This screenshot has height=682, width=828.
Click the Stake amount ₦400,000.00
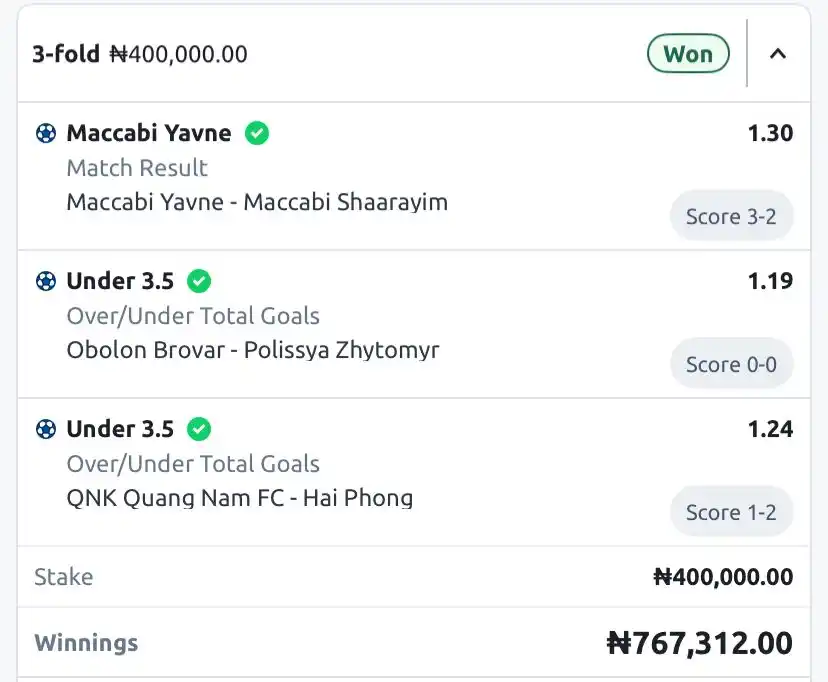click(x=723, y=577)
